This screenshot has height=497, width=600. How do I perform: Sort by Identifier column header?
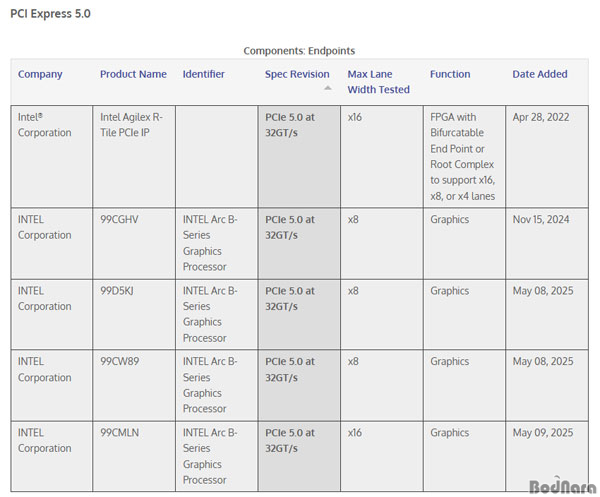[203, 74]
